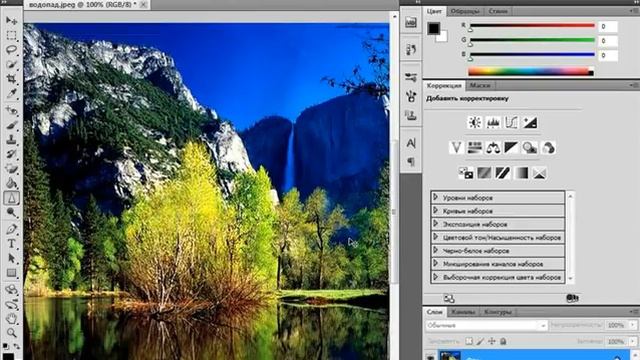Switch to the 'Образцы' tab
The image size is (640, 360).
click(x=465, y=11)
